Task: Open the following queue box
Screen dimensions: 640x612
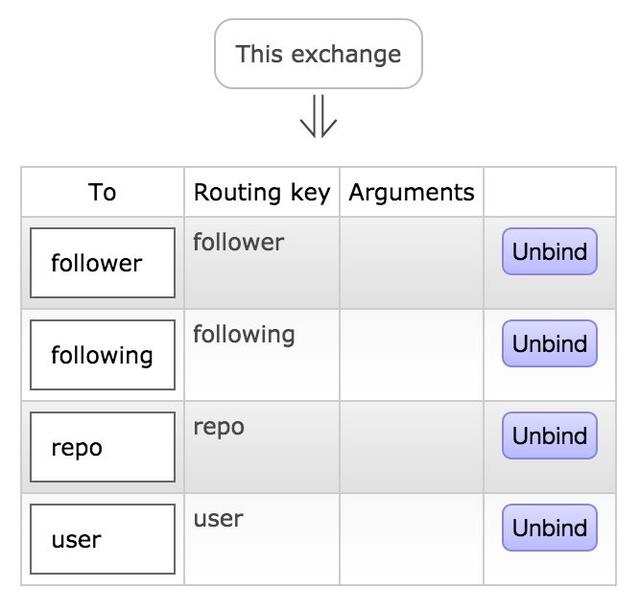Action: click(102, 355)
